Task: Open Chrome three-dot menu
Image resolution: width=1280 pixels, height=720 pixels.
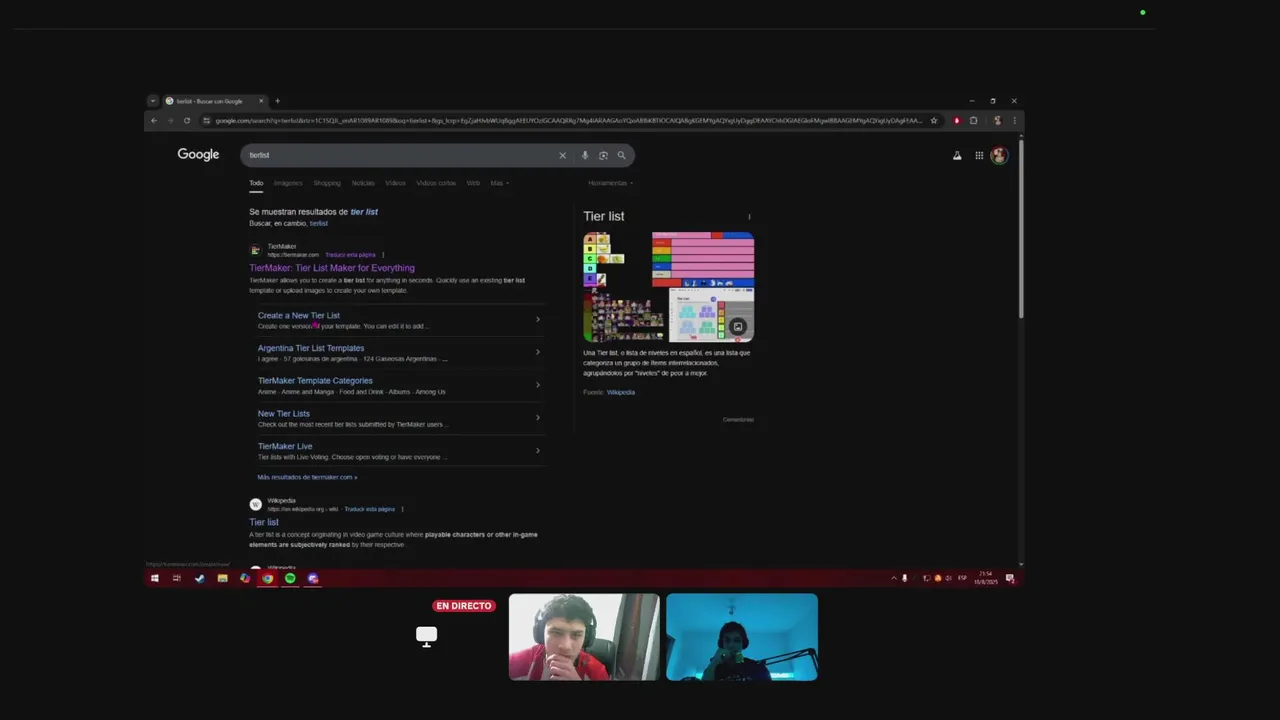Action: point(1014,121)
